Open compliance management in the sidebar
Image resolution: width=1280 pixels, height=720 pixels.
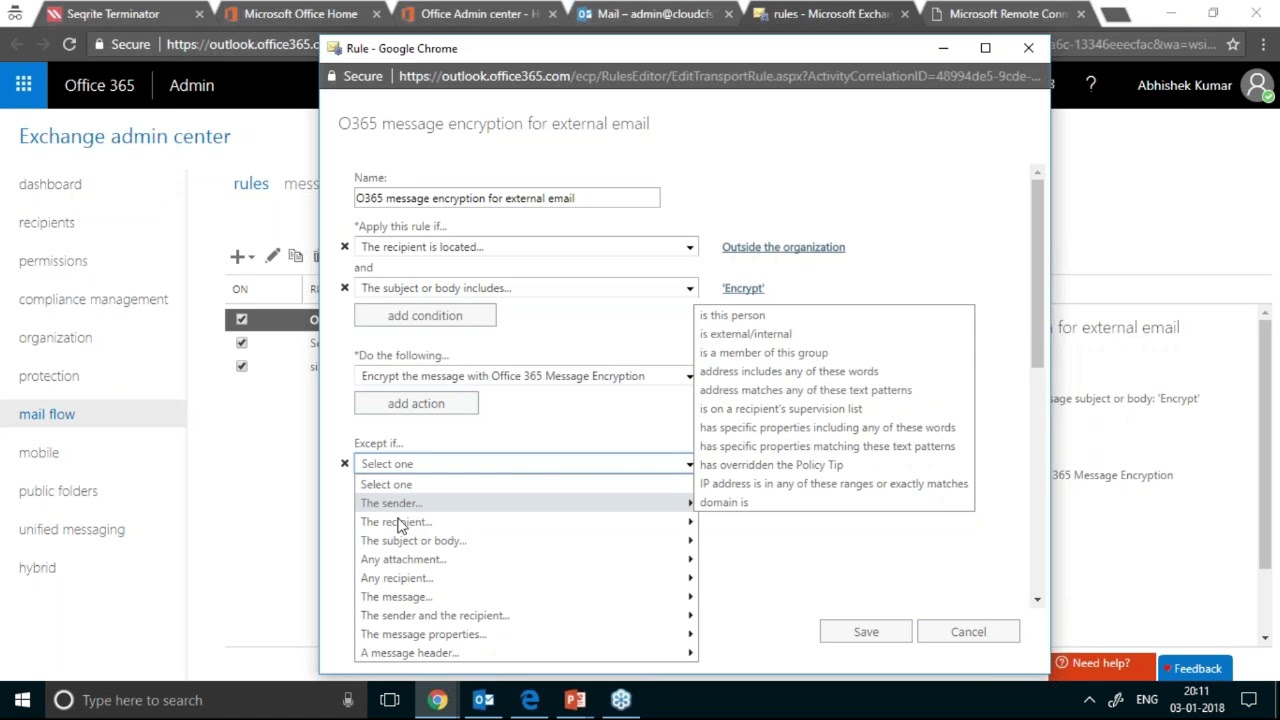[93, 299]
